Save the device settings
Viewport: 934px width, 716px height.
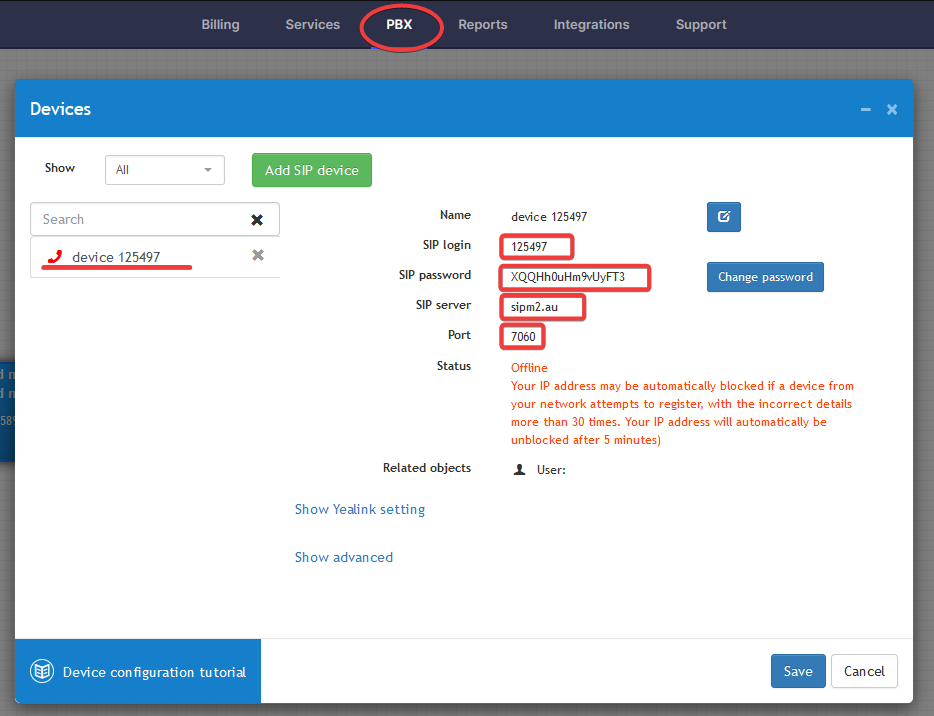(797, 671)
